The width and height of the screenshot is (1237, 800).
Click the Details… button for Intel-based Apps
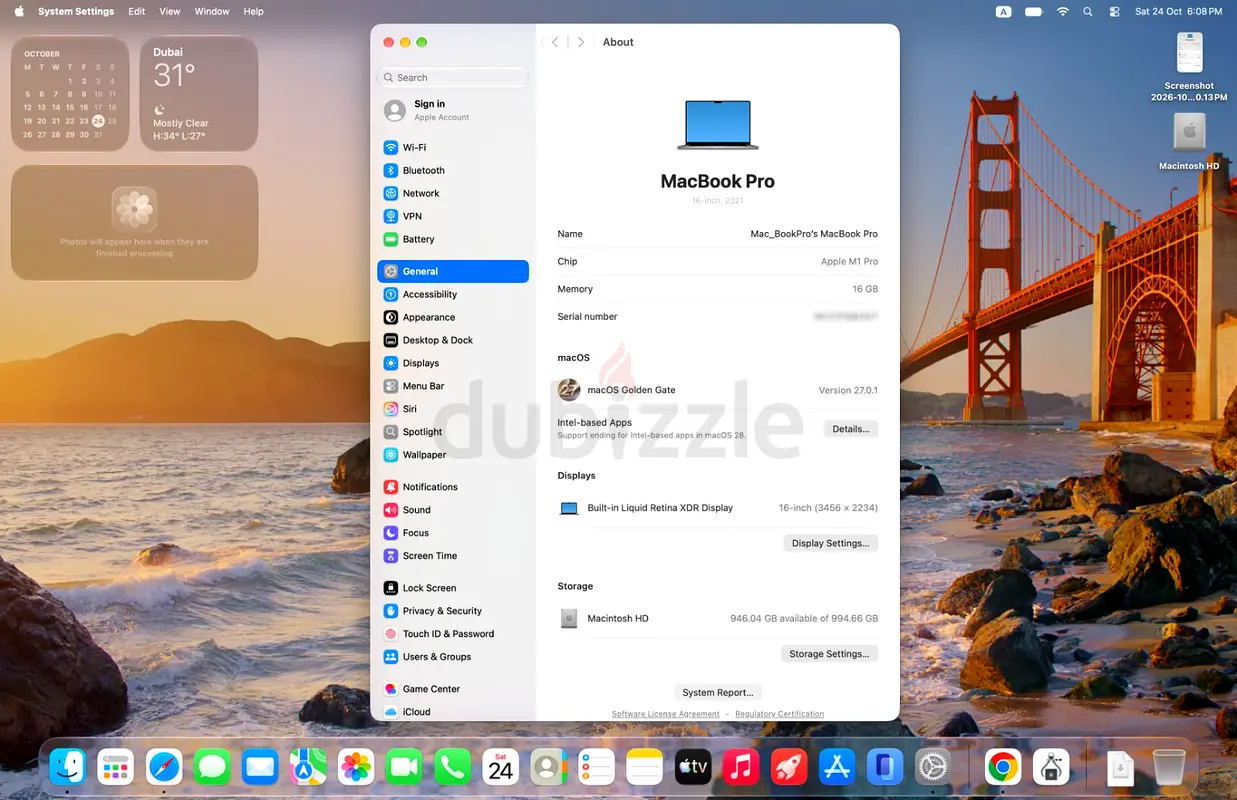tap(851, 429)
